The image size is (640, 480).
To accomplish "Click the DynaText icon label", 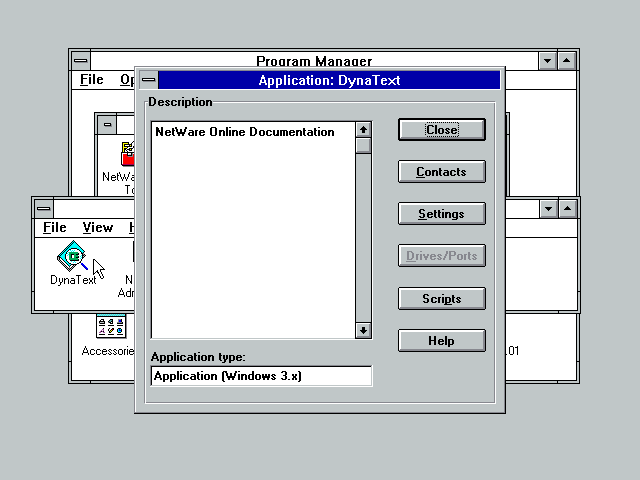I will pos(73,280).
